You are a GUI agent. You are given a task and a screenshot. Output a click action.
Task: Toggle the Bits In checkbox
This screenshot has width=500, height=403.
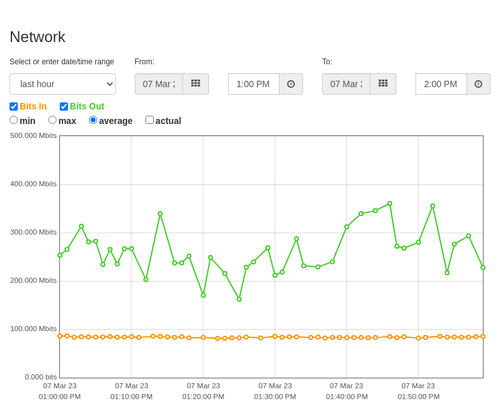(x=14, y=106)
